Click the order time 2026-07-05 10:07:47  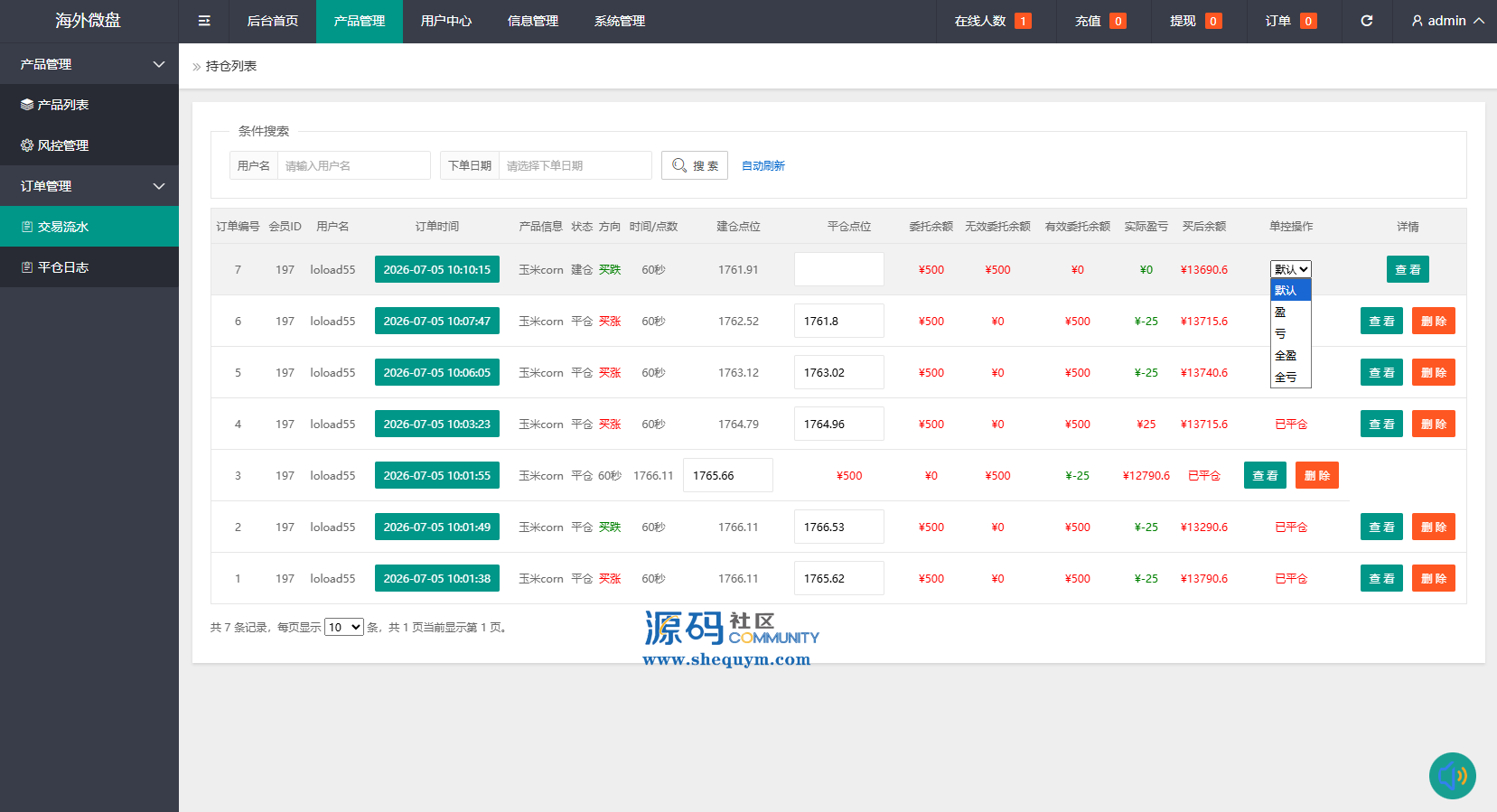pyautogui.click(x=437, y=321)
